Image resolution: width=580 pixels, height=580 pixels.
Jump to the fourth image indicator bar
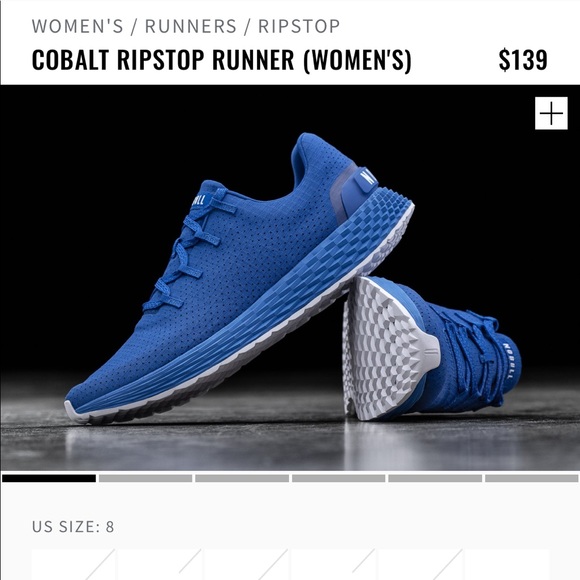(338, 479)
